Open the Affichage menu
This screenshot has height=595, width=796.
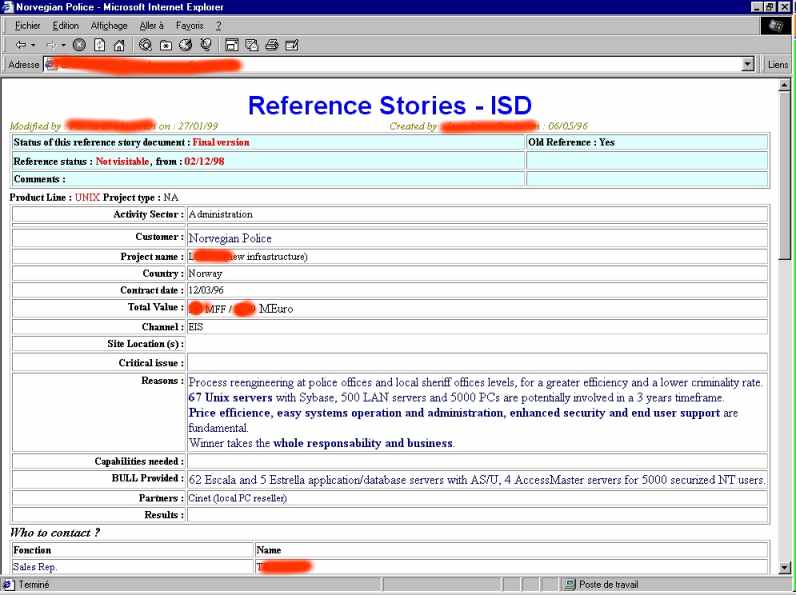click(109, 25)
